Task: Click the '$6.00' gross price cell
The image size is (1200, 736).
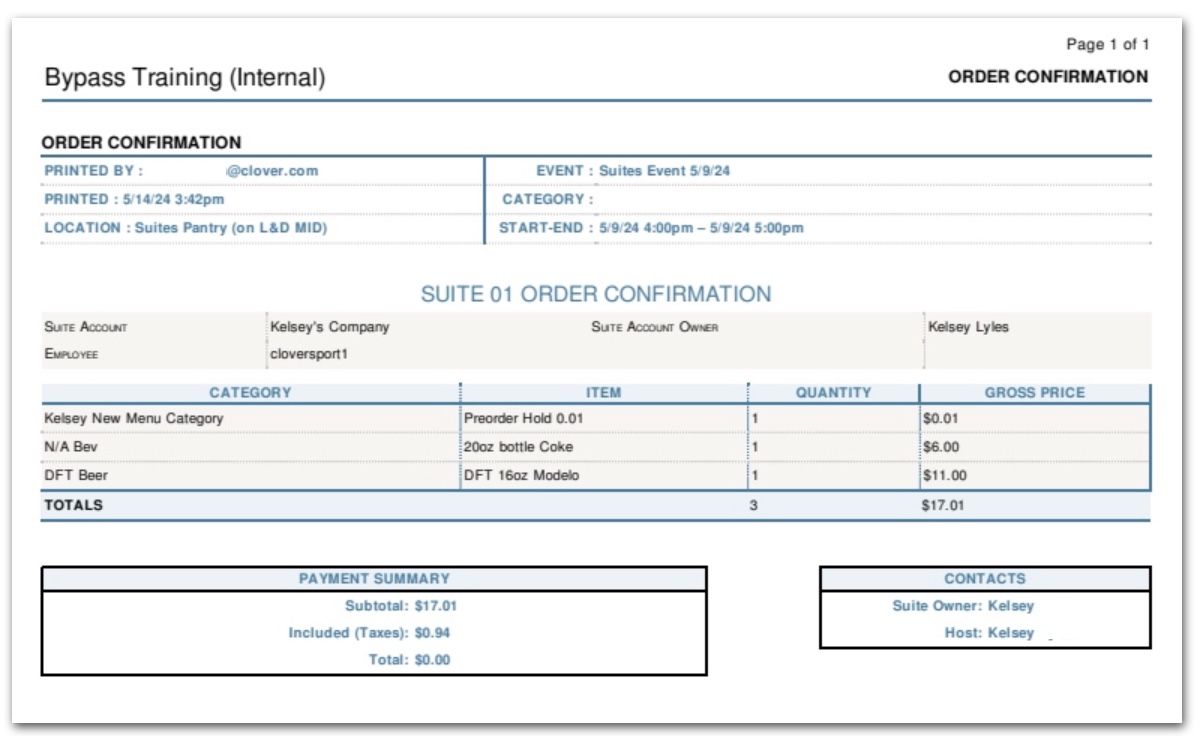Action: [x=1035, y=447]
